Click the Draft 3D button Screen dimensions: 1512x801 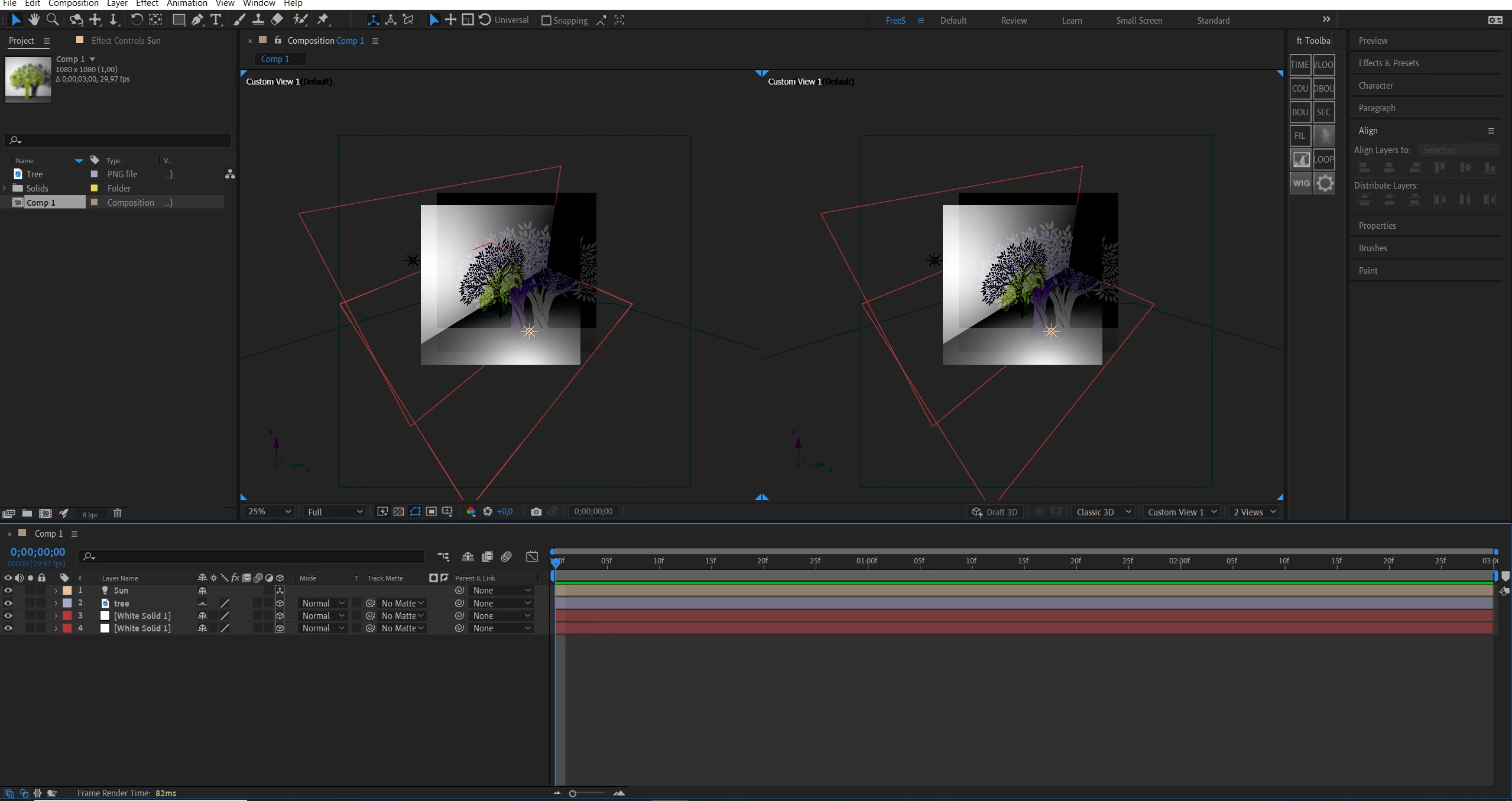[995, 513]
